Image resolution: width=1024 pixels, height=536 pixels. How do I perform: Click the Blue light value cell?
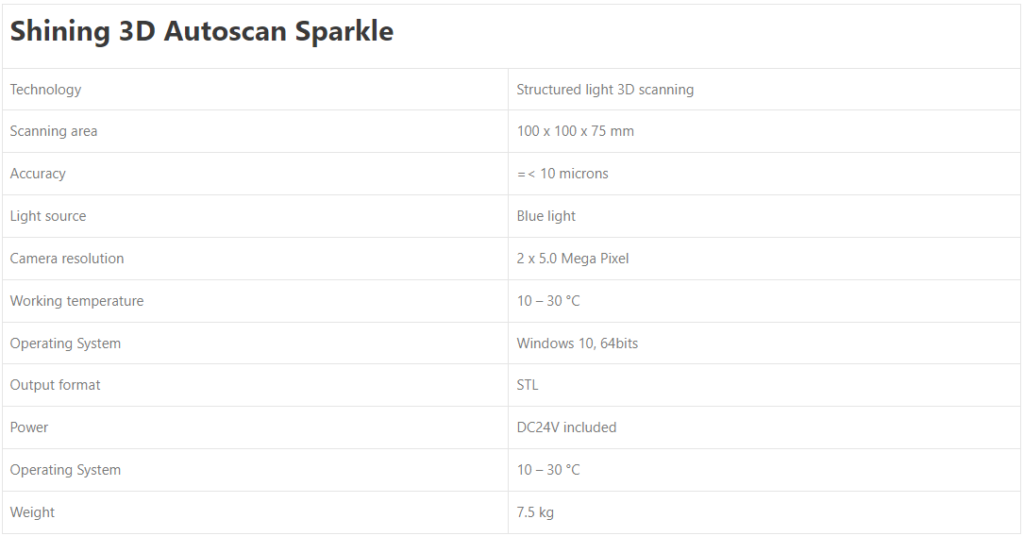click(546, 216)
